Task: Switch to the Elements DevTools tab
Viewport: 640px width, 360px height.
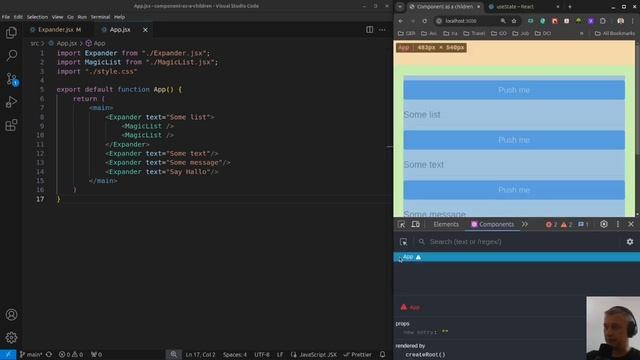Action: coord(446,224)
